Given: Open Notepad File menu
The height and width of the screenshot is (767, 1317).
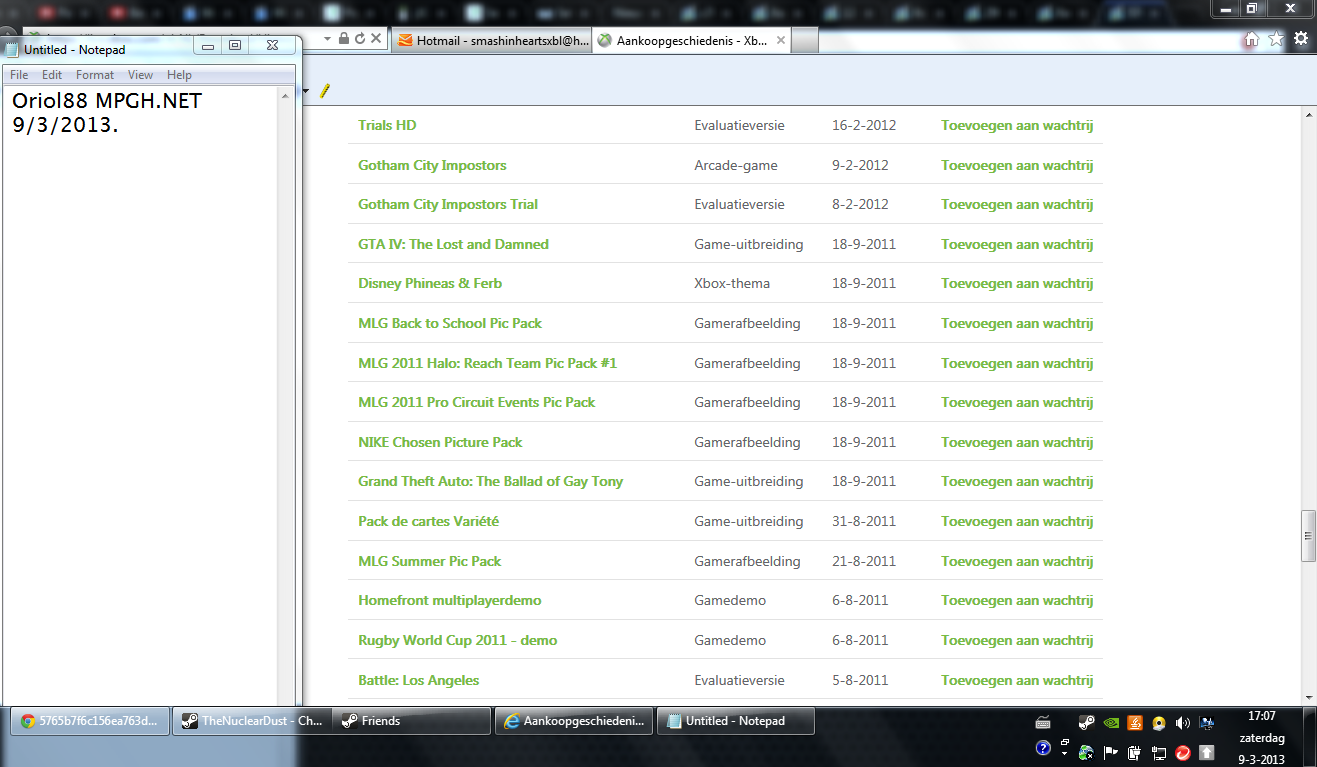Looking at the screenshot, I should [x=19, y=75].
